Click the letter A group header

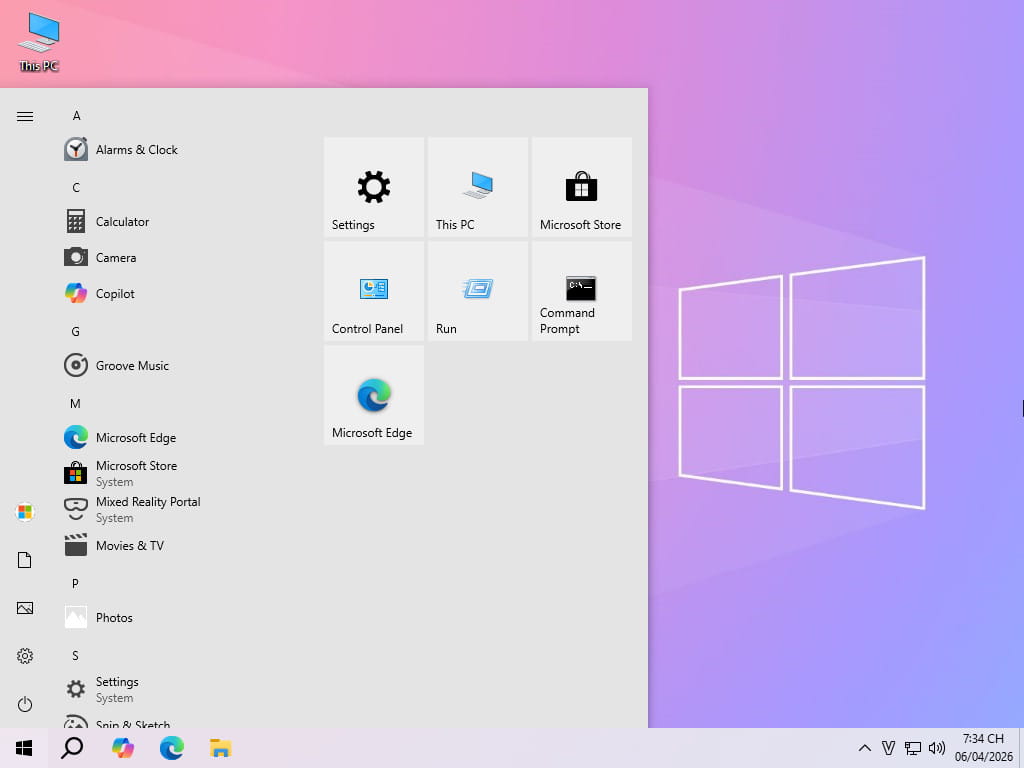76,116
